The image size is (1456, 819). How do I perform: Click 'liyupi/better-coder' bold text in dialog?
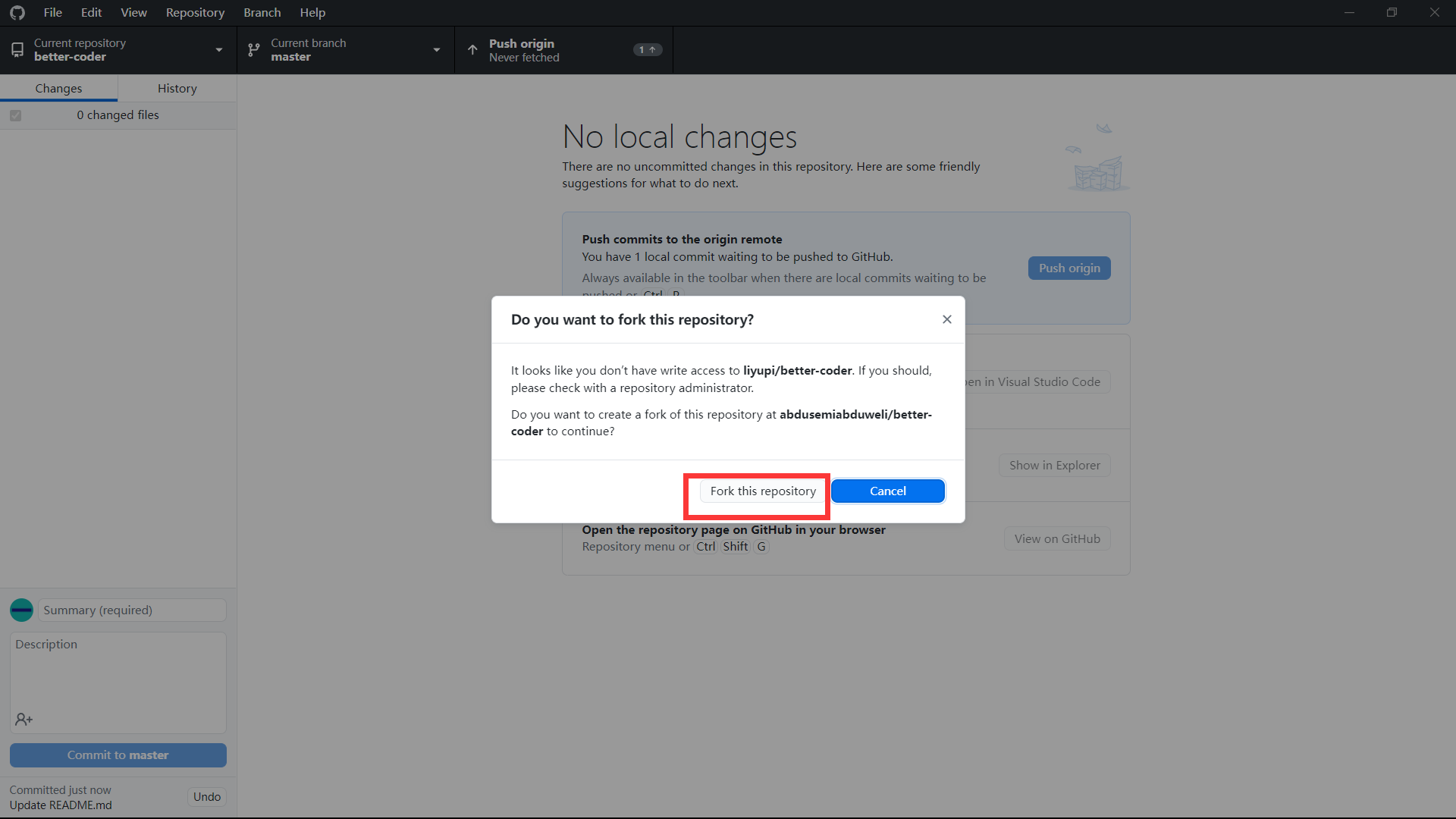pyautogui.click(x=798, y=370)
